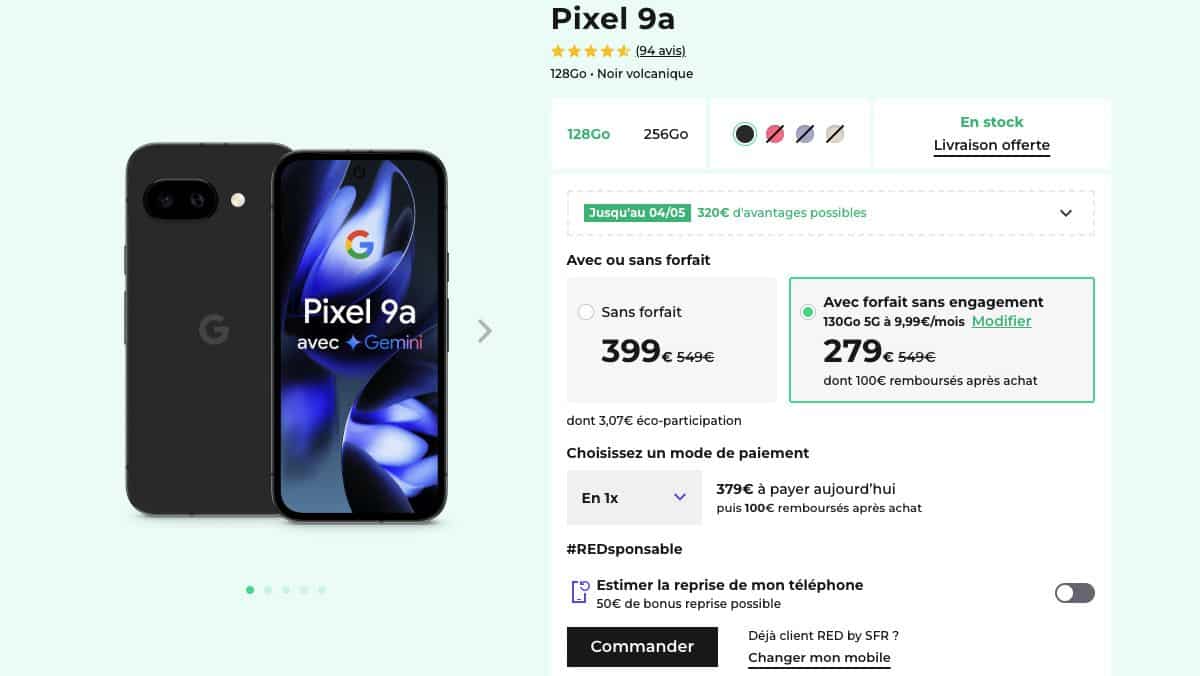Viewport: 1200px width, 676px height.
Task: Click the Commander button
Action: [x=642, y=647]
